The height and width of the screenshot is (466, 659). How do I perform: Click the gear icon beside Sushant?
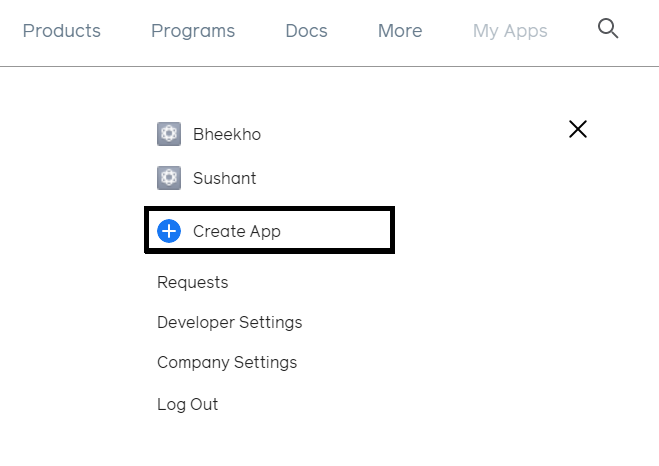pyautogui.click(x=169, y=178)
